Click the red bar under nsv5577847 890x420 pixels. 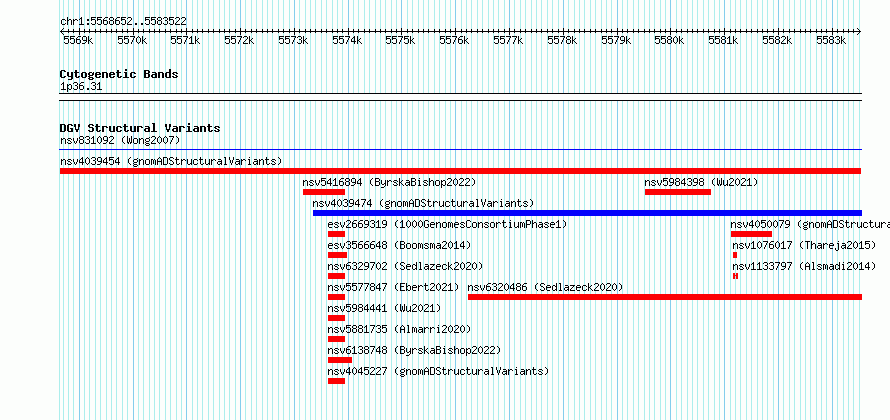[336, 297]
